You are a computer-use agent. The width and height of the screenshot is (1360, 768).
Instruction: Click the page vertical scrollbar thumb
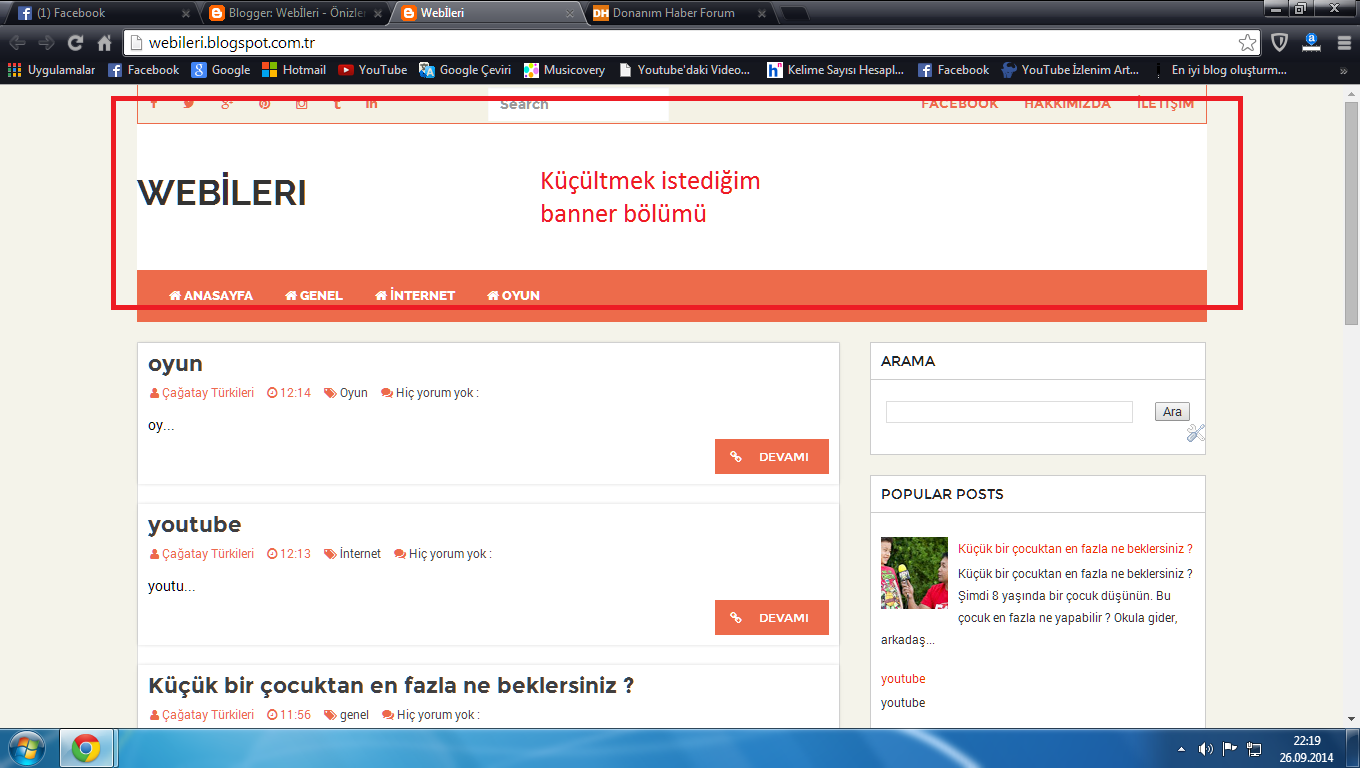click(1351, 213)
